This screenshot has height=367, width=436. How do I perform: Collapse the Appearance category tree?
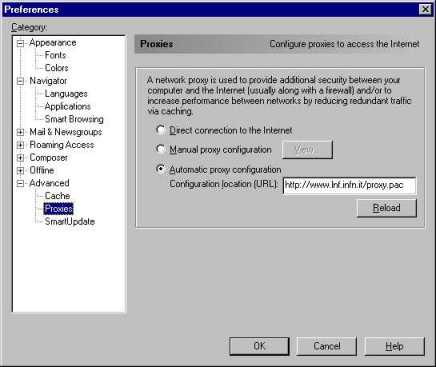pos(21,43)
